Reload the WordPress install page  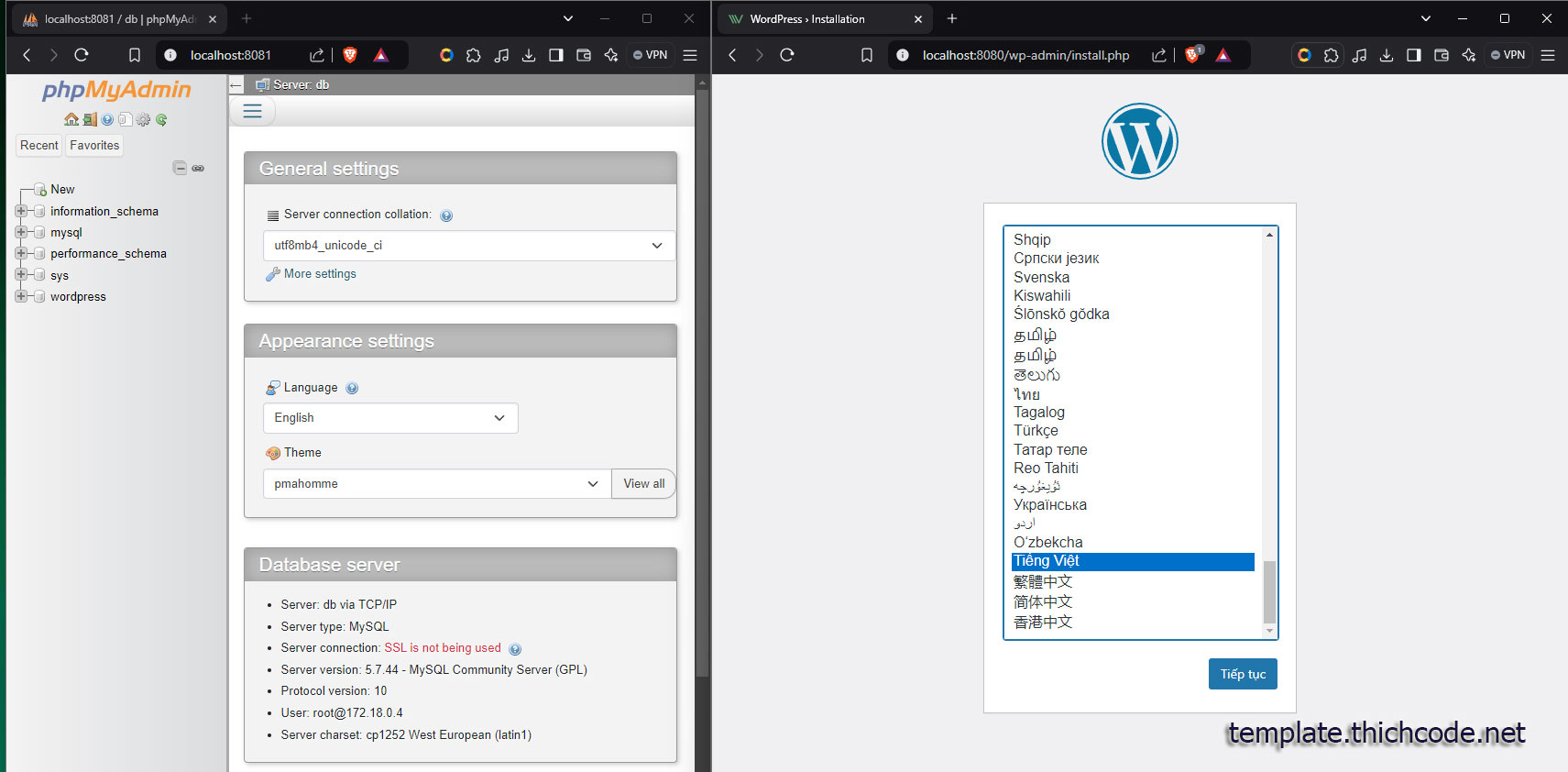coord(786,55)
